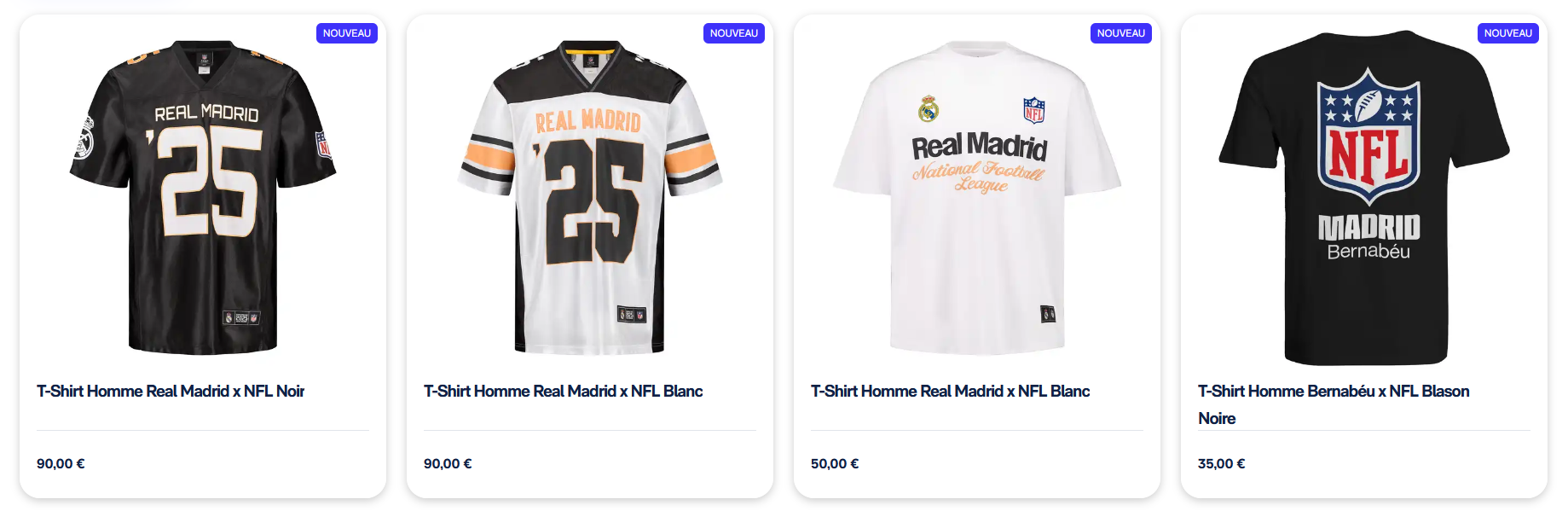Viewport: 1568px width, 511px height.
Task: Open the T-Shirt Homme Real Madrid x NFL Noir product page
Action: (x=171, y=391)
